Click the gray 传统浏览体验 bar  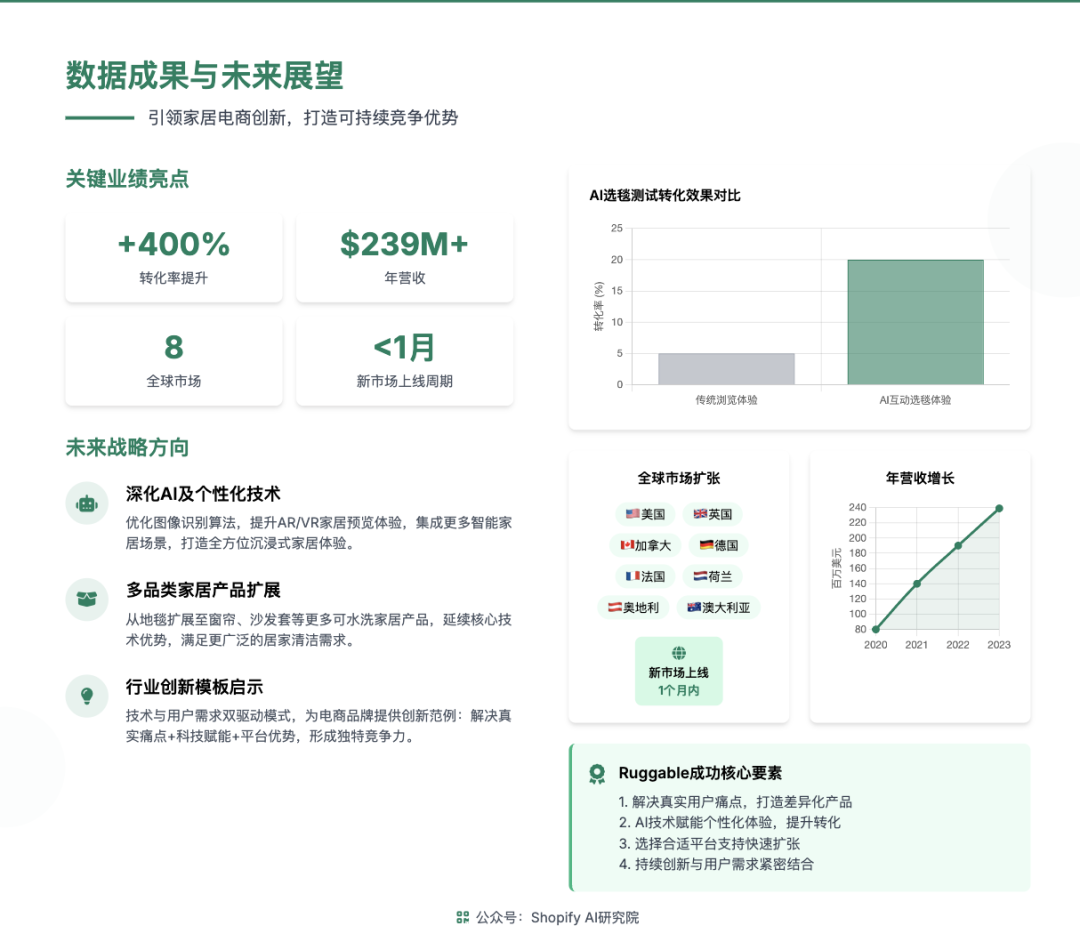(x=726, y=369)
